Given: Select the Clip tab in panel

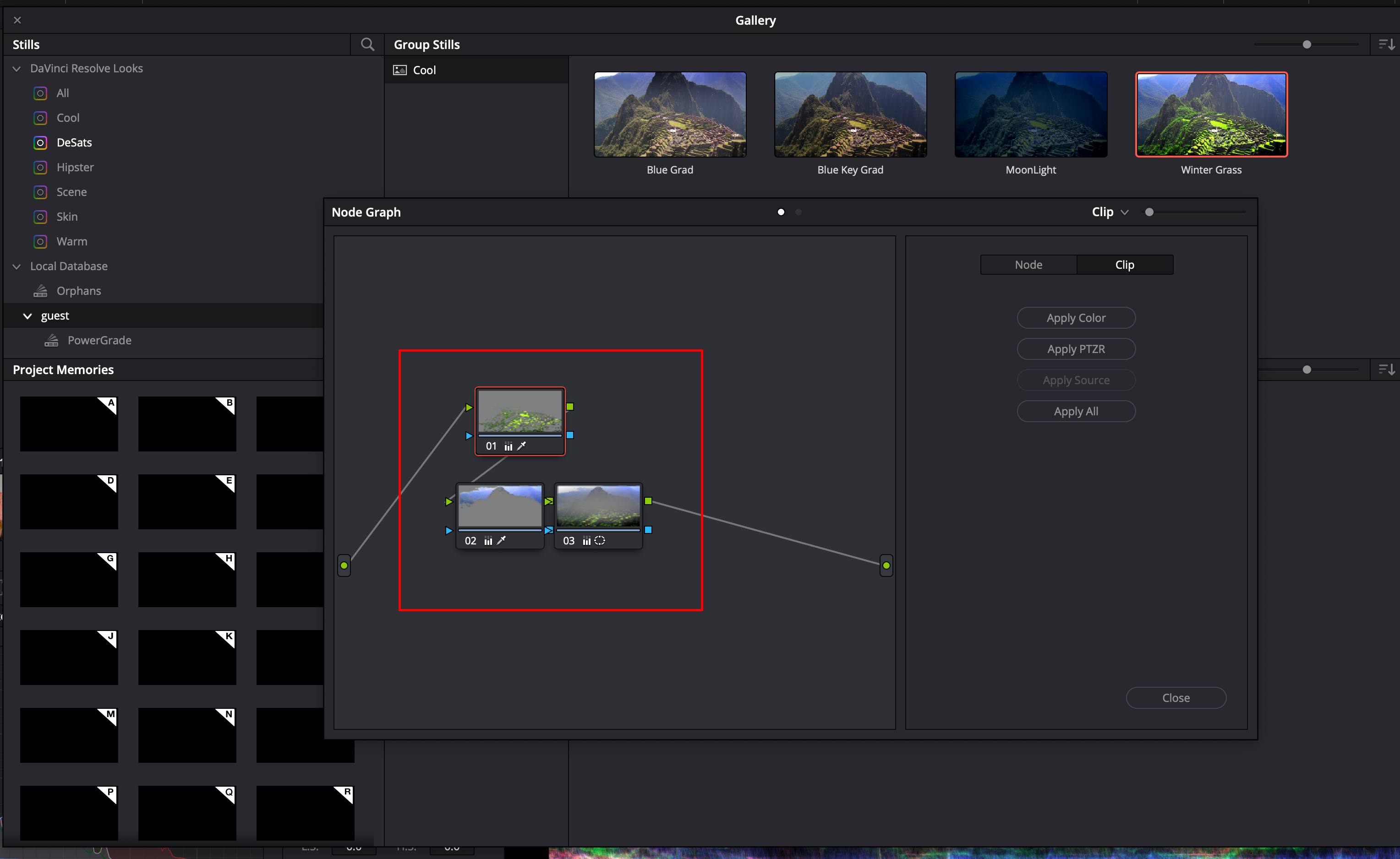Looking at the screenshot, I should [x=1124, y=265].
